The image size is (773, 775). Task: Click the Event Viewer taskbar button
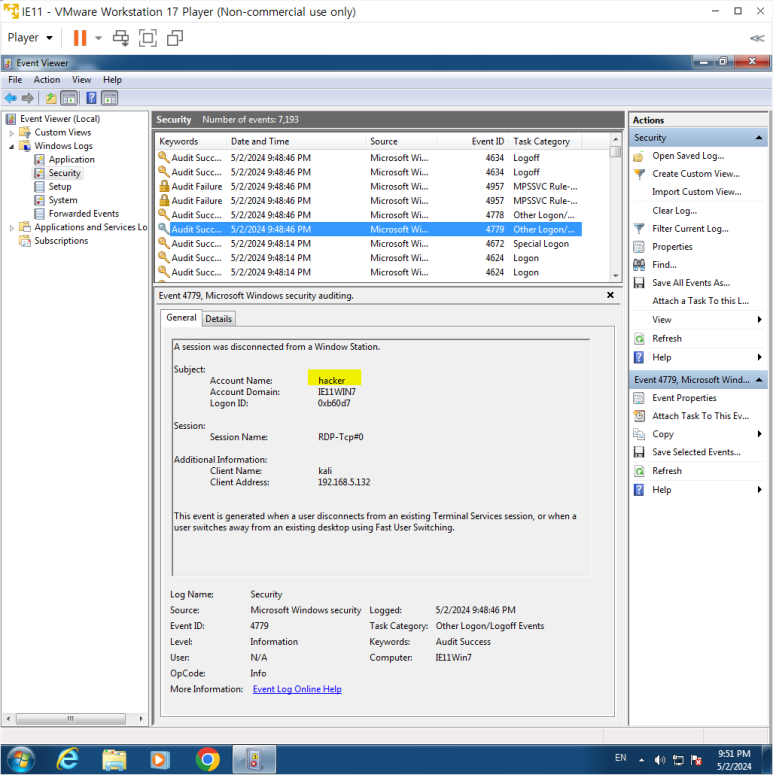point(254,760)
